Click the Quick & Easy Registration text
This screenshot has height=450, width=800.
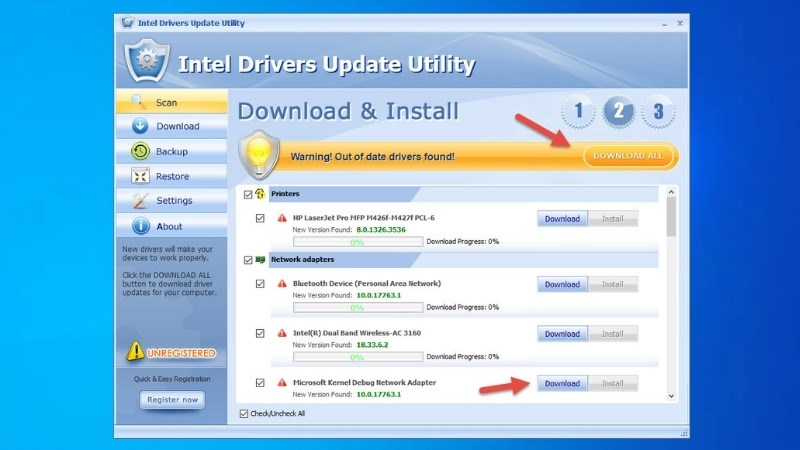(172, 379)
